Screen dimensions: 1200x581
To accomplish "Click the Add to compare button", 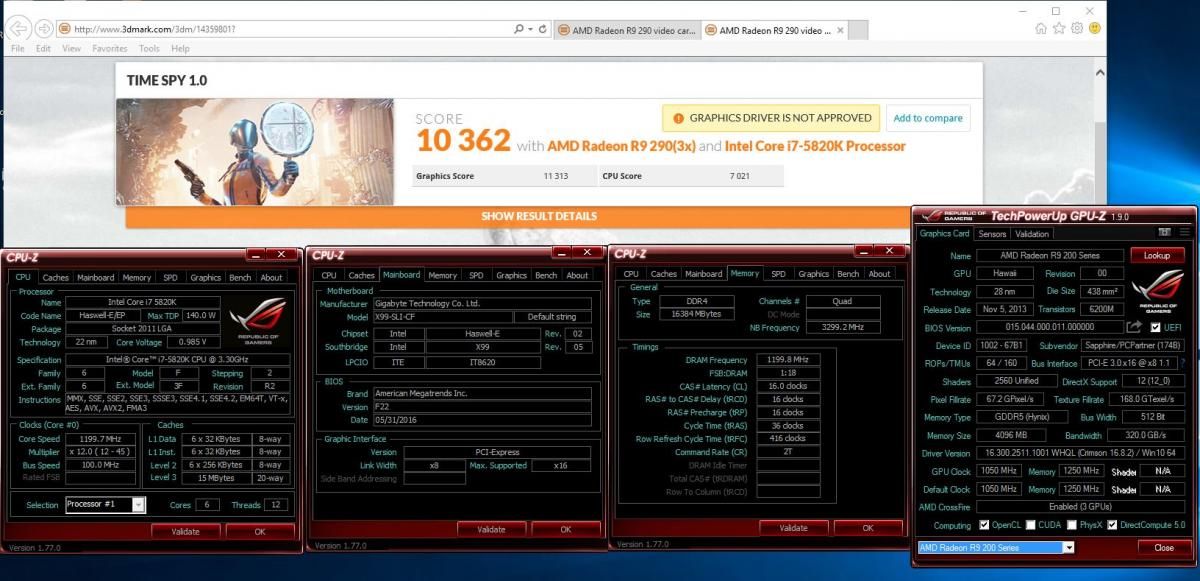I will [928, 118].
